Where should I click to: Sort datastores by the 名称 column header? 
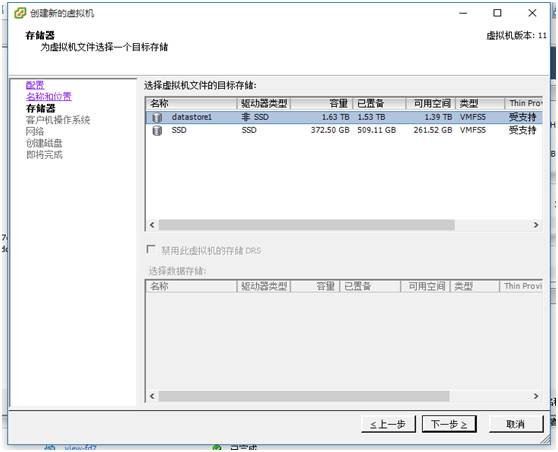(191, 104)
